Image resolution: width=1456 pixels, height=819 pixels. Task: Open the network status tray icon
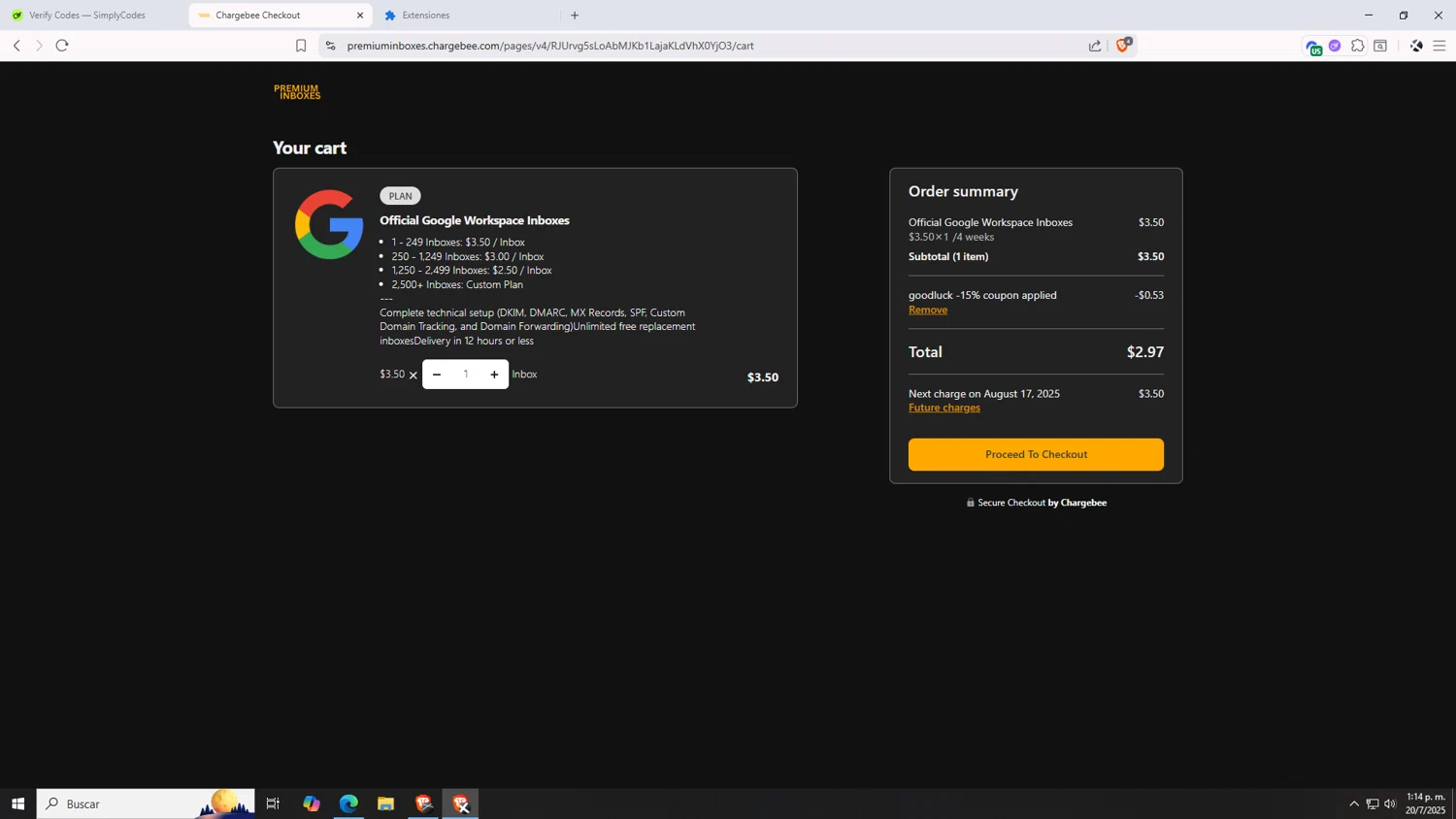coord(1373,803)
